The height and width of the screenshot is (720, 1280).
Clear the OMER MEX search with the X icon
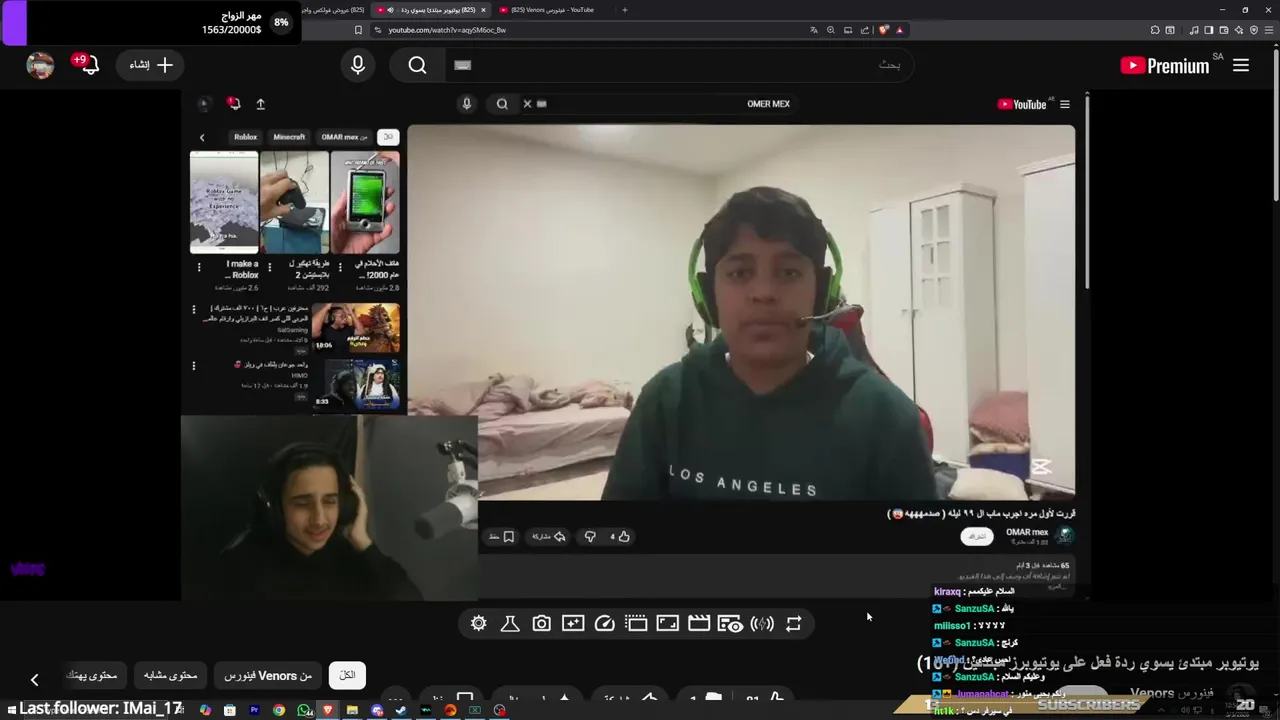point(527,103)
